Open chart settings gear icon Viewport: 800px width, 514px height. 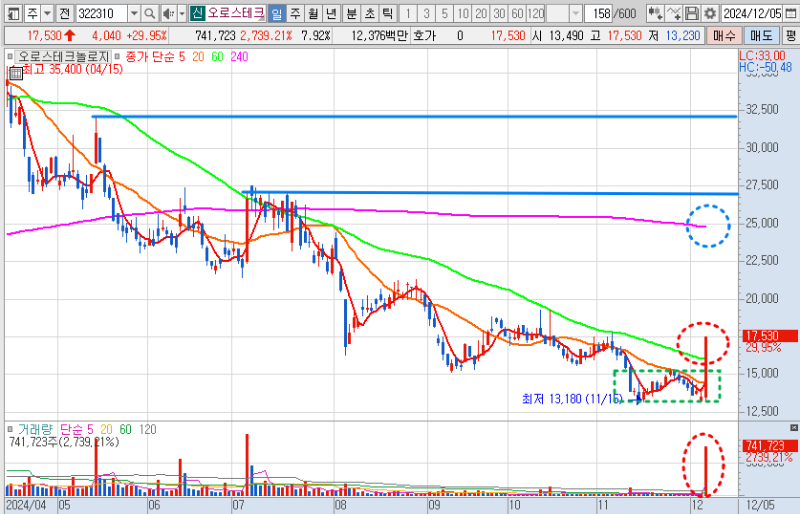coord(709,13)
